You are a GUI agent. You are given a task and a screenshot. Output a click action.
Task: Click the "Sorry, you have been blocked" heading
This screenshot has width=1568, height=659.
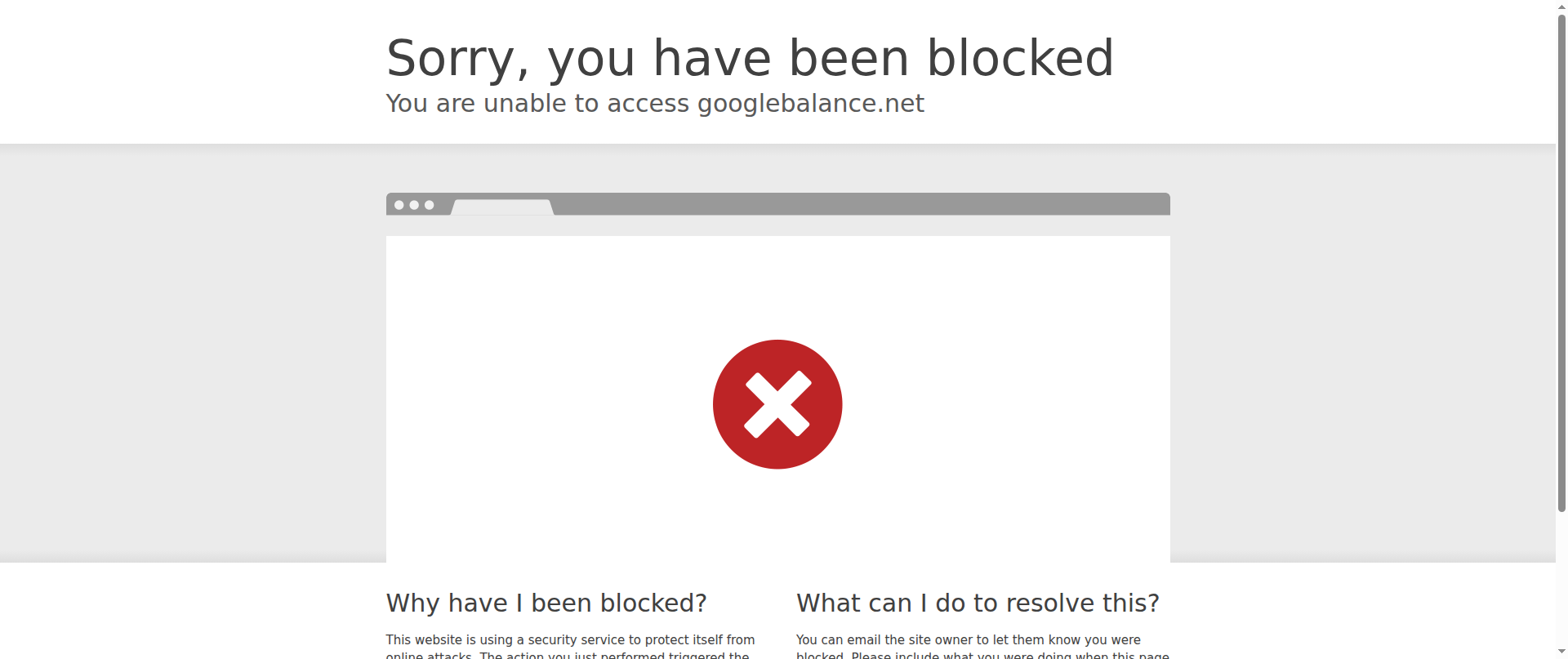(x=750, y=58)
